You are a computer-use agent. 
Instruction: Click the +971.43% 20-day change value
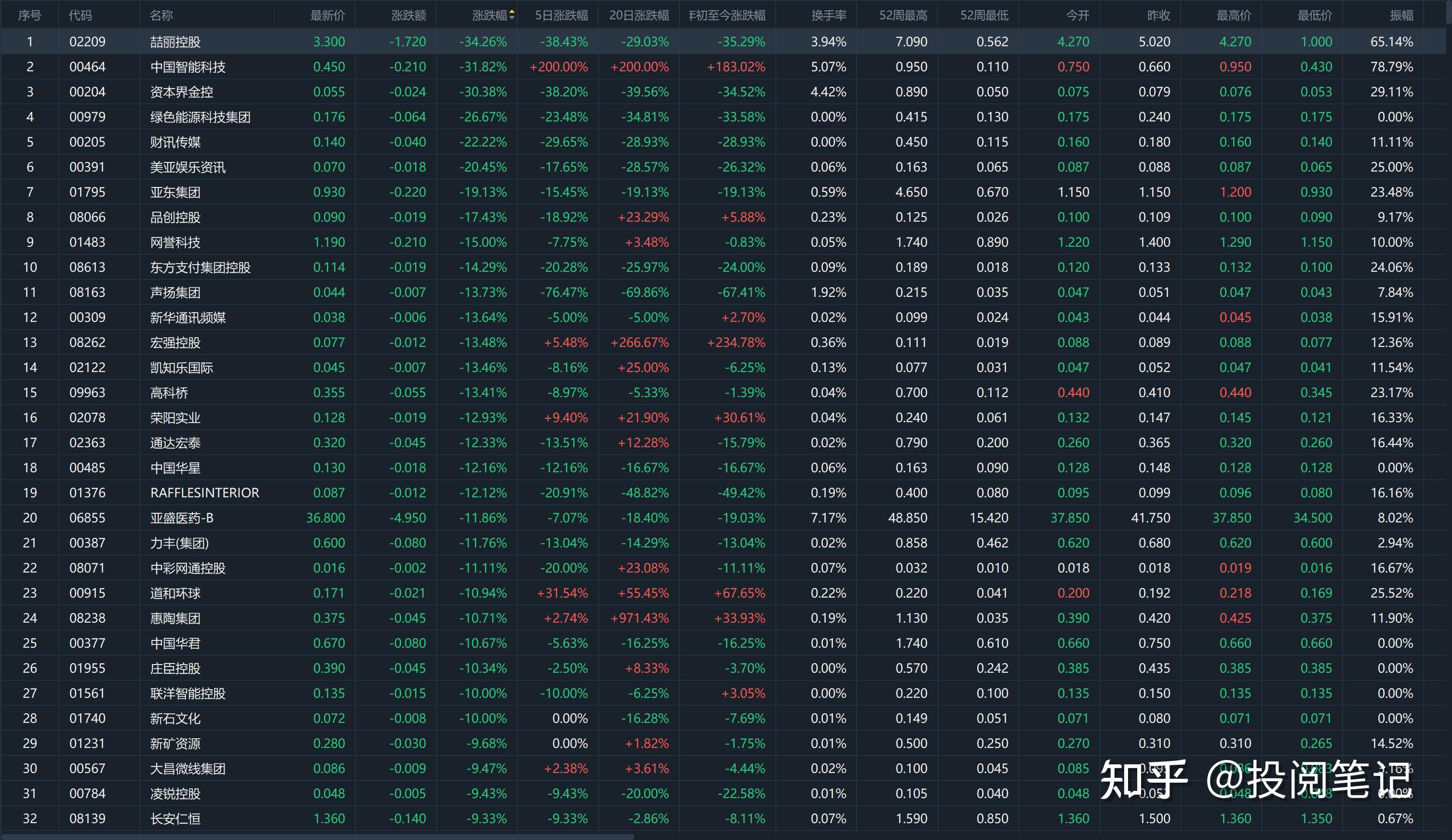click(x=640, y=618)
